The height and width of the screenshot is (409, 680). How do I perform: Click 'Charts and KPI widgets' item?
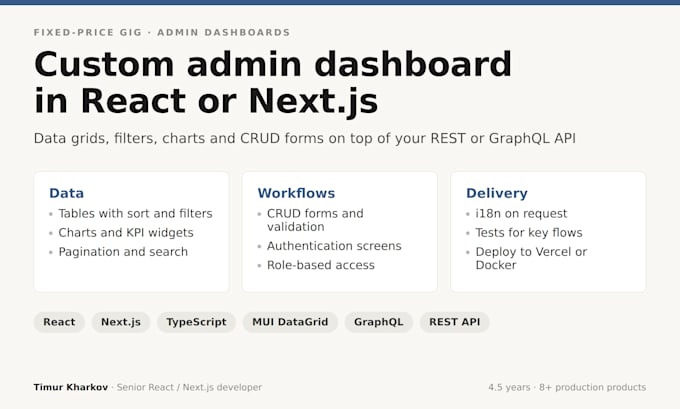(x=126, y=232)
